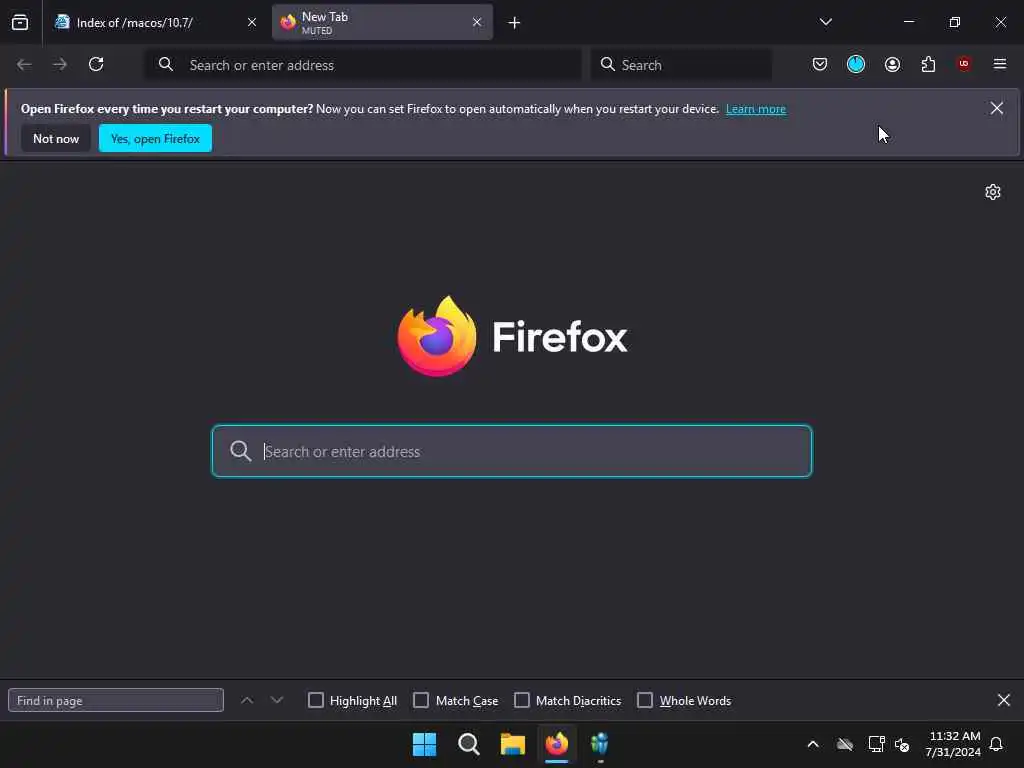Show hidden system tray icons

point(813,744)
